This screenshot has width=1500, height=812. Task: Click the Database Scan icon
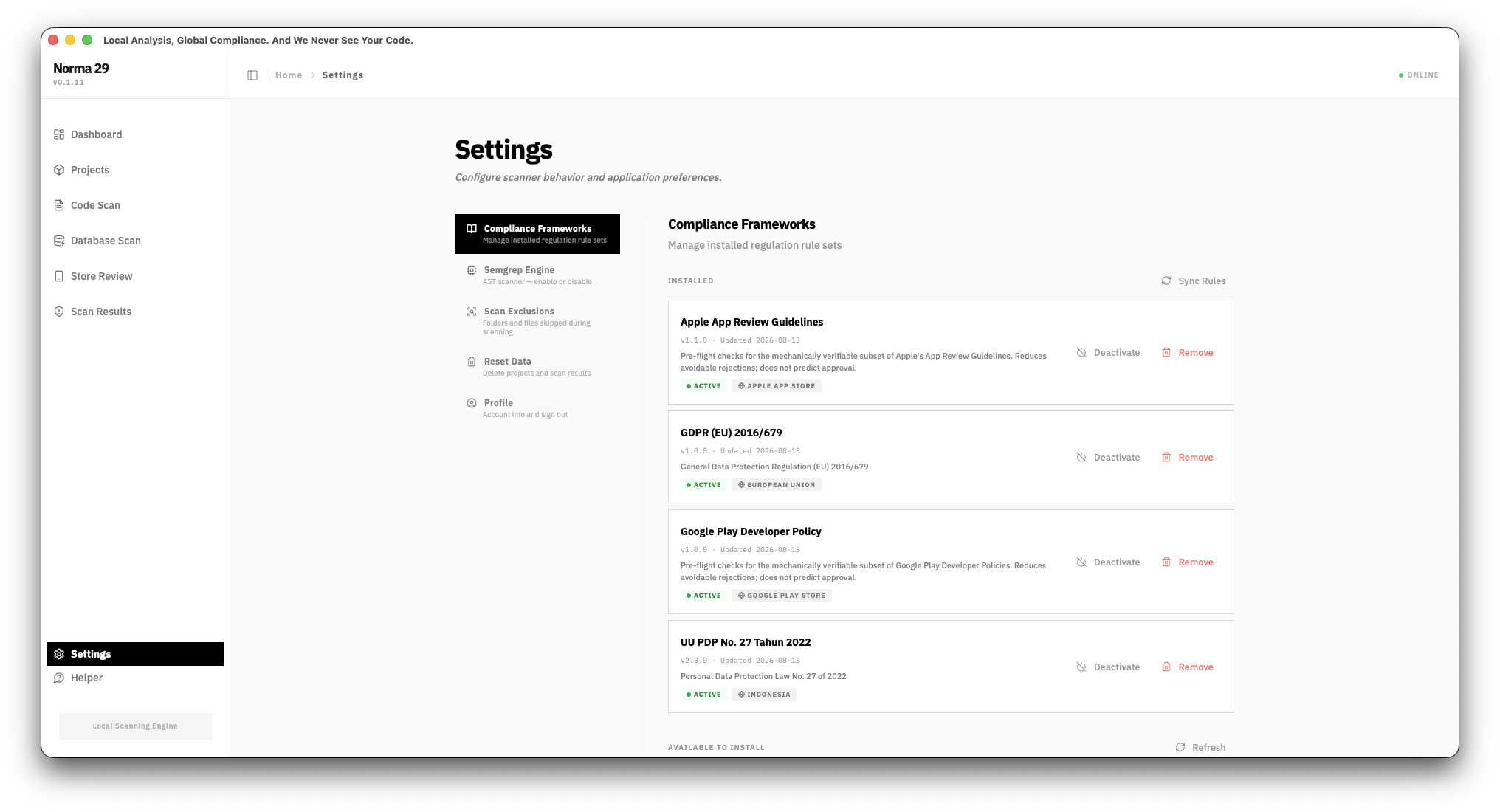pos(59,241)
